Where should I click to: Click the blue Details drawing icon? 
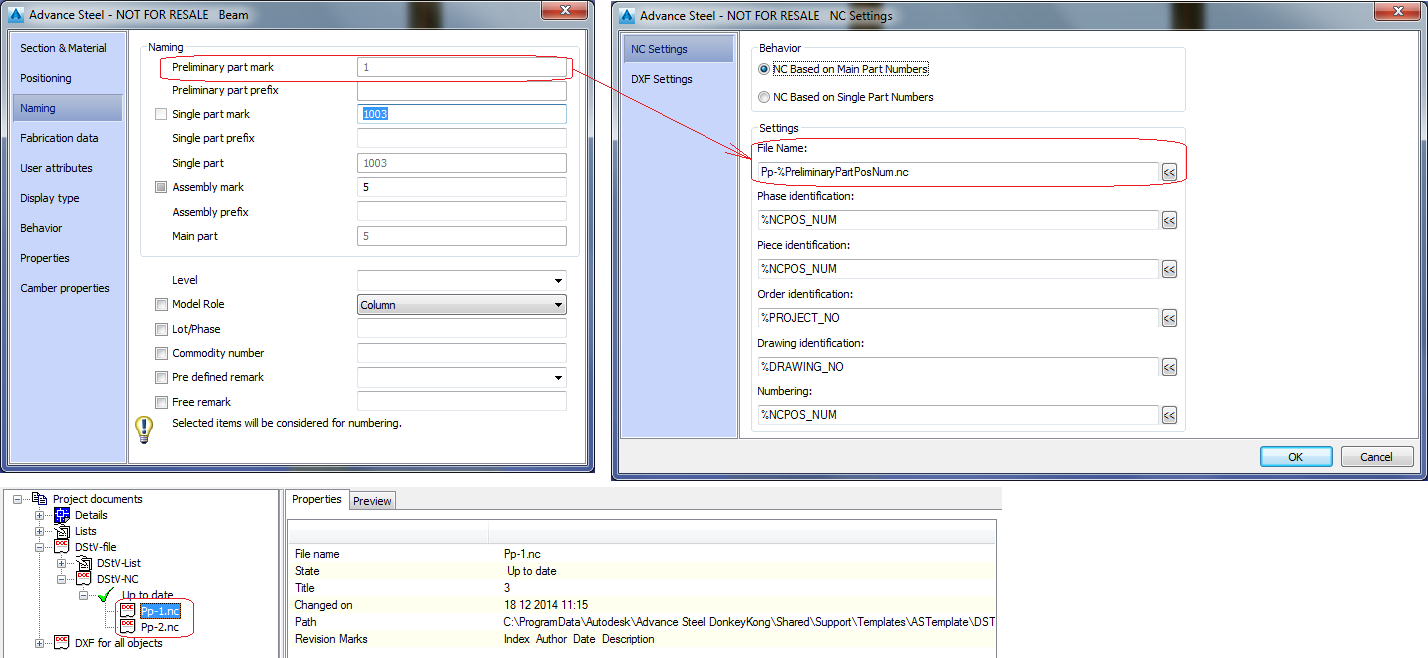click(x=62, y=515)
